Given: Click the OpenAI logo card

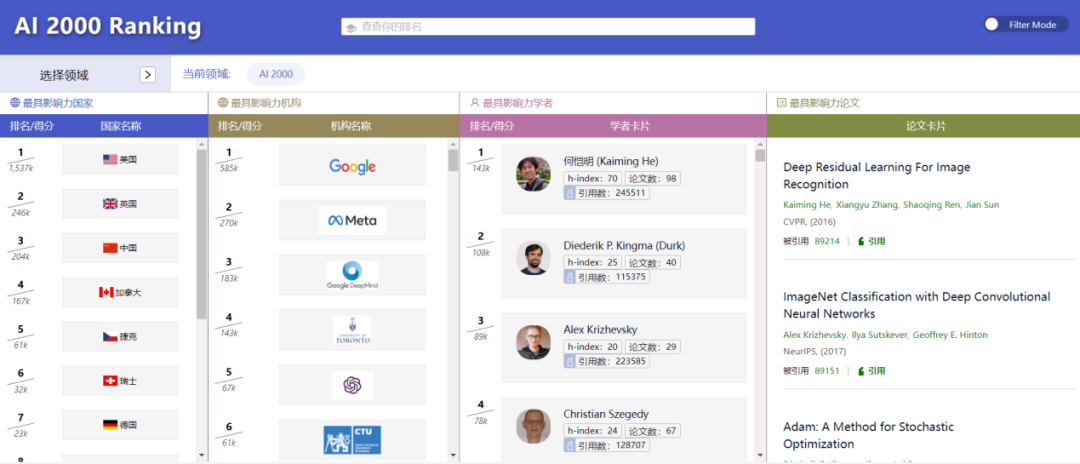Looking at the screenshot, I should (x=352, y=384).
